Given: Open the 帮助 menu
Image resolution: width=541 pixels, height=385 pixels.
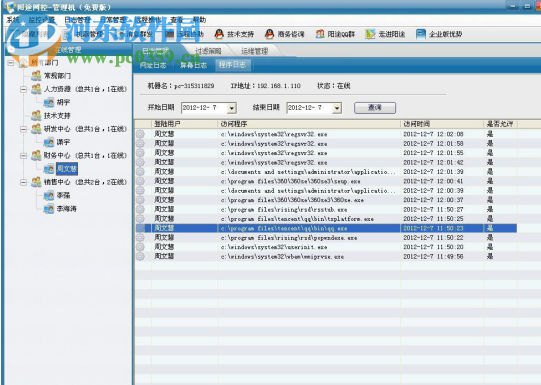Looking at the screenshot, I should (x=199, y=20).
